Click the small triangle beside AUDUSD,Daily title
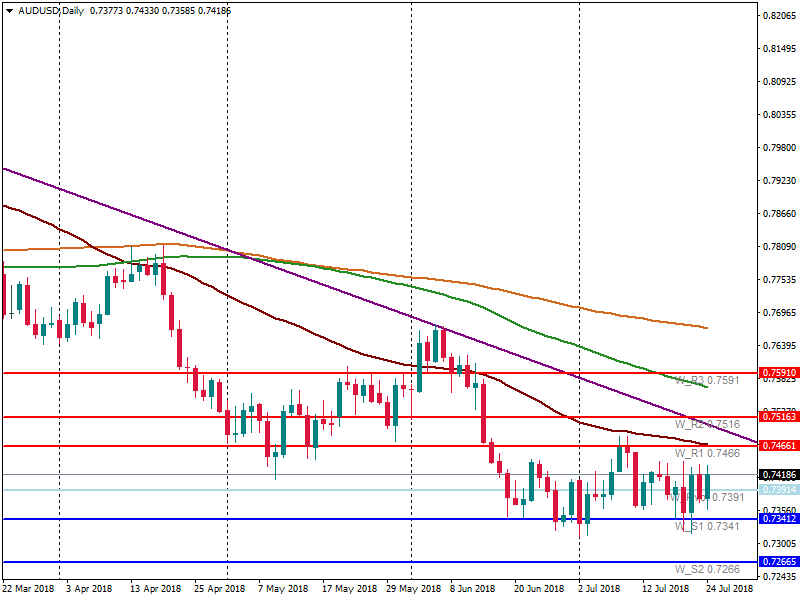This screenshot has width=800, height=600. click(x=9, y=10)
